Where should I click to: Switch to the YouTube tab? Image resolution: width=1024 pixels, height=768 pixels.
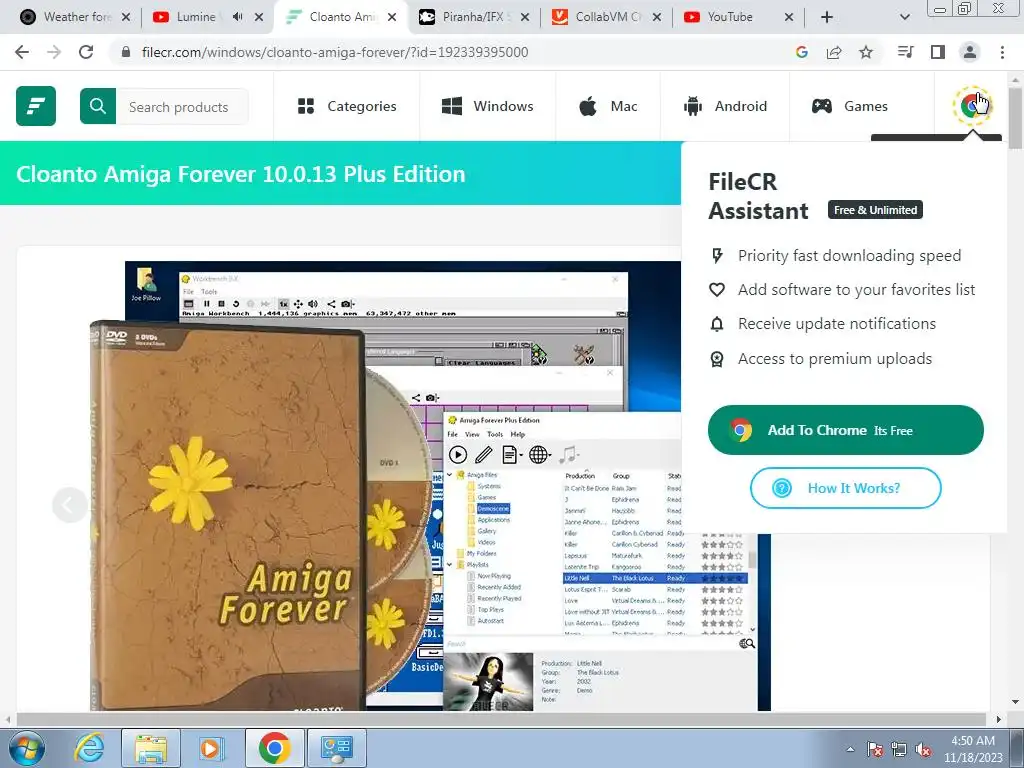729,17
